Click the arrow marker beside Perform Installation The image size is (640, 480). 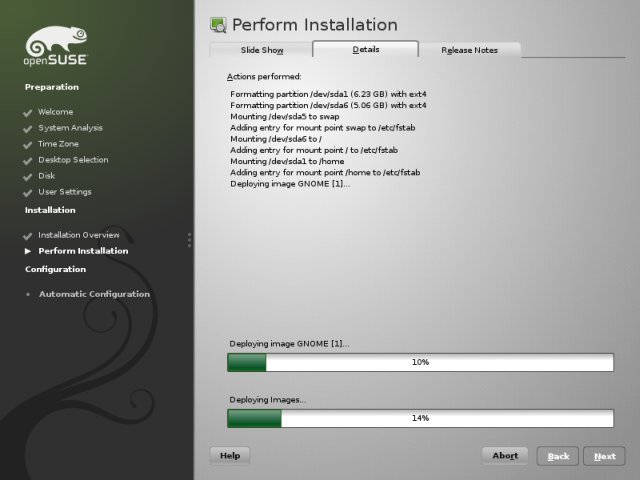[x=28, y=251]
